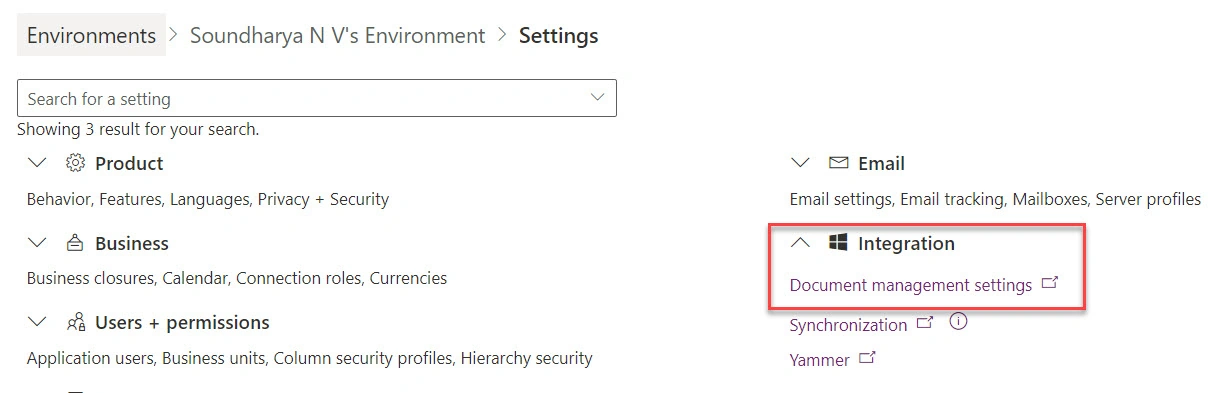Click the Integration Windows logo icon
The width and height of the screenshot is (1218, 393).
point(838,243)
